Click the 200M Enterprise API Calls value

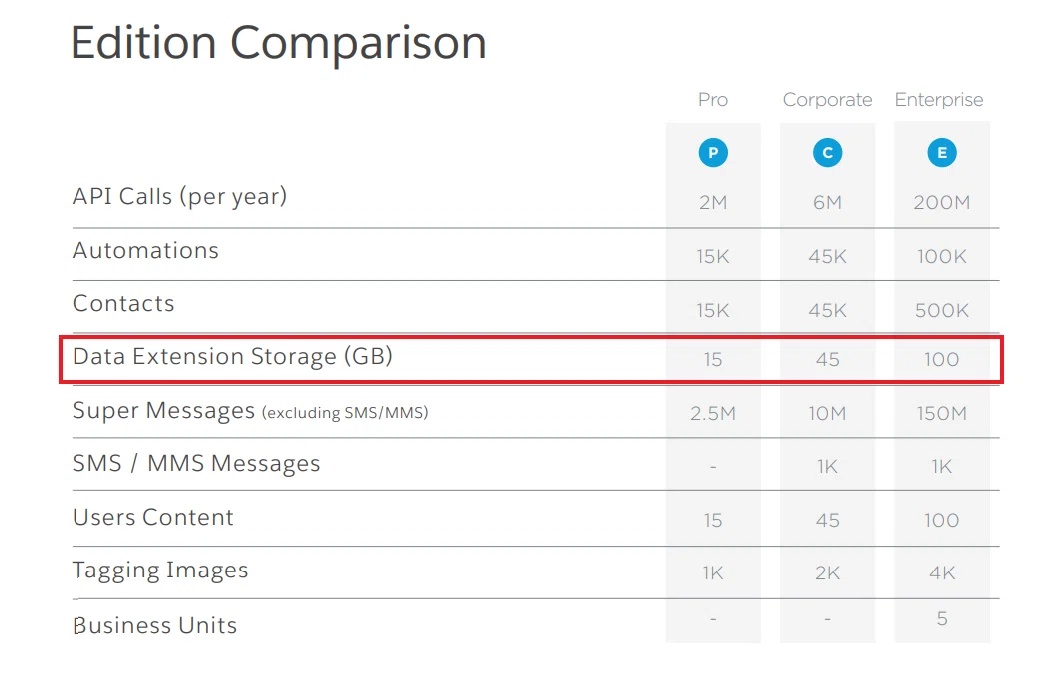942,203
